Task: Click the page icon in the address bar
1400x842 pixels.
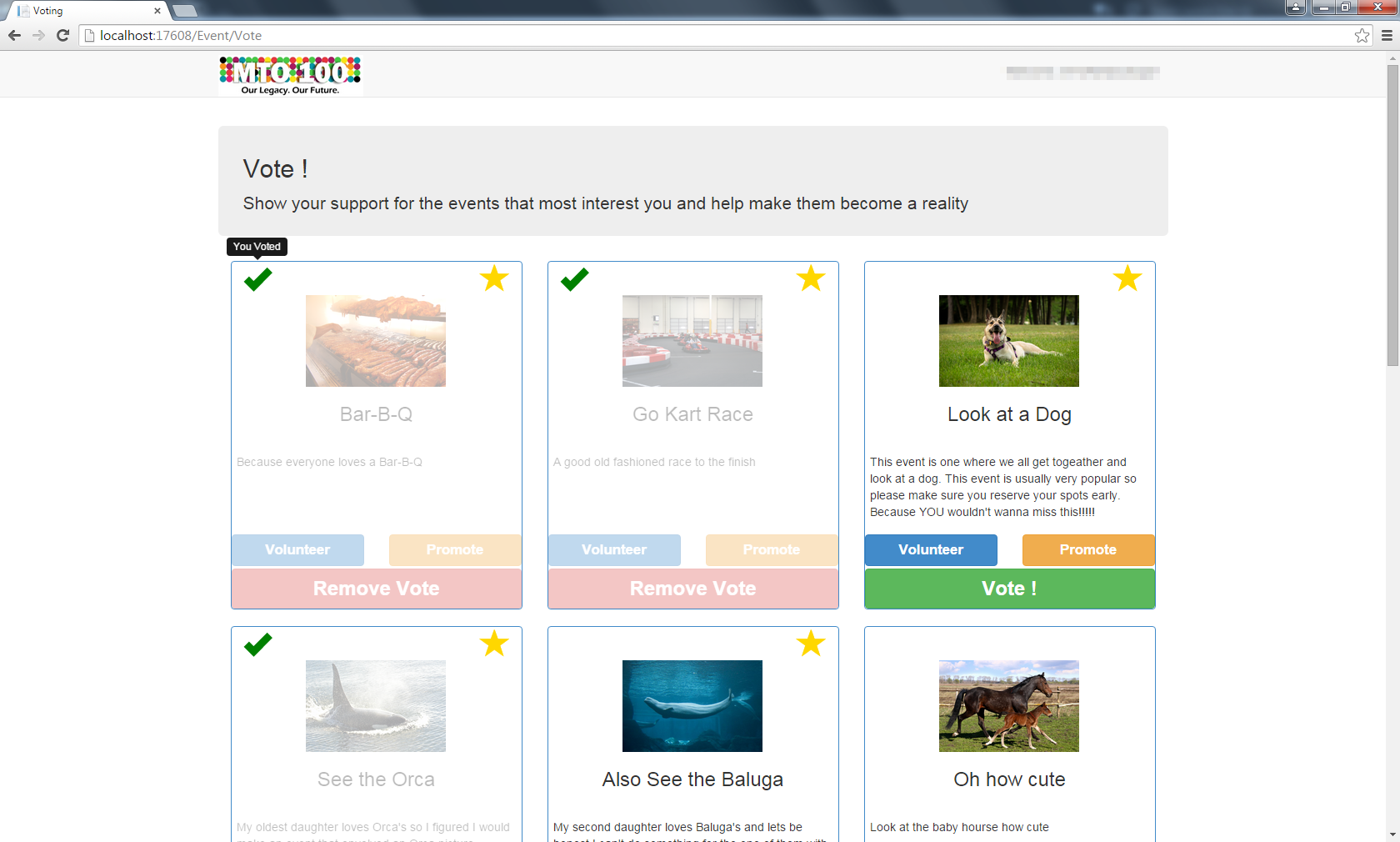Action: 90,36
